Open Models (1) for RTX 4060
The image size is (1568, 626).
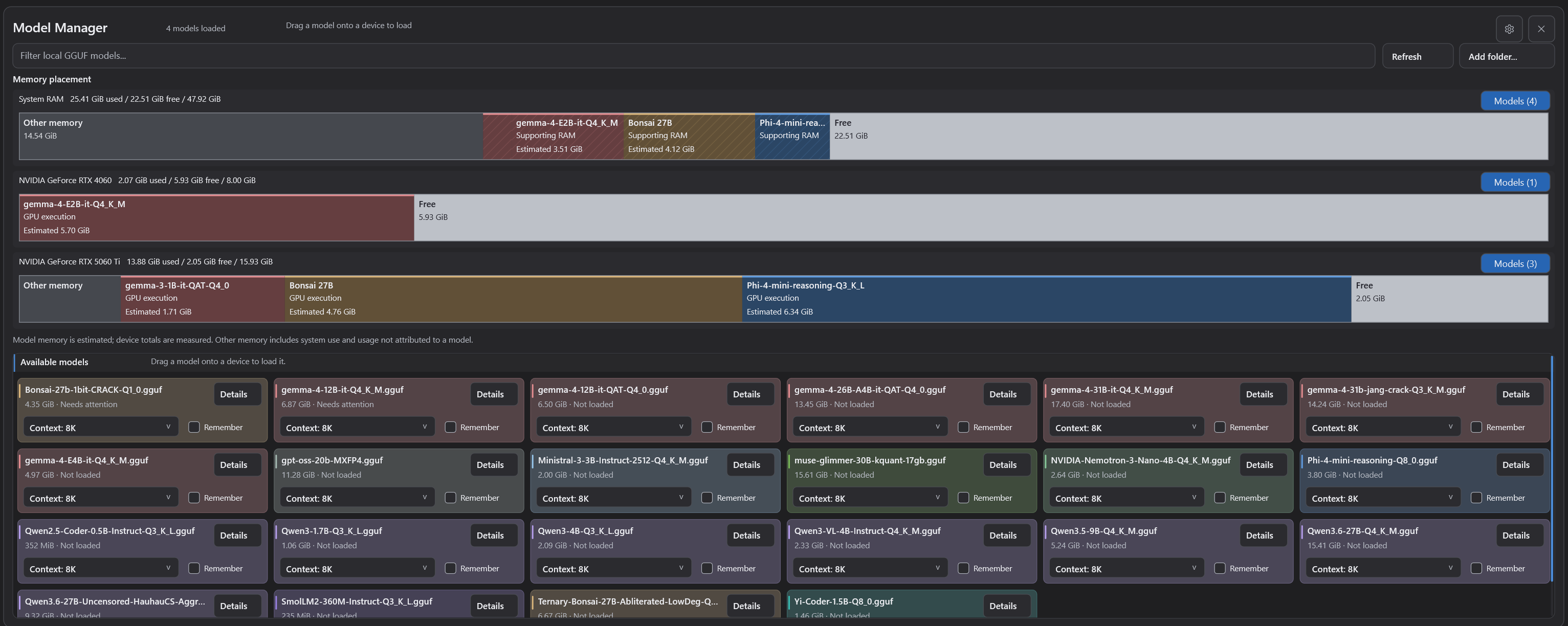(1514, 182)
